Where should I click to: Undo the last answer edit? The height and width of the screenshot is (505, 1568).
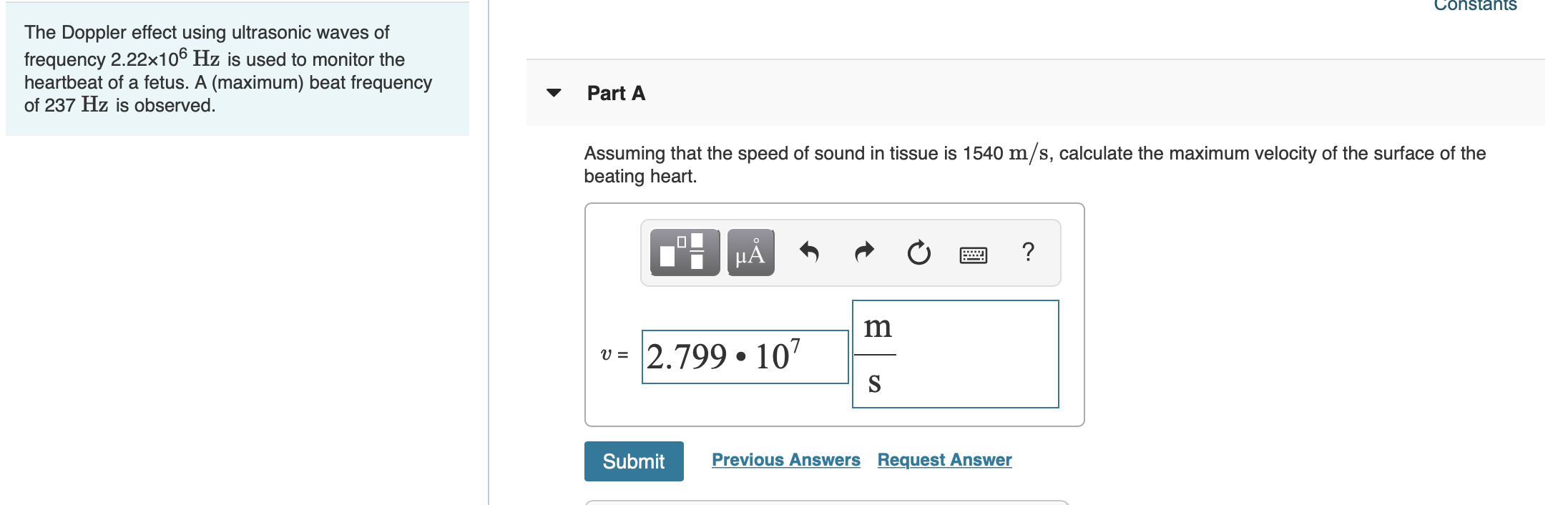(809, 252)
